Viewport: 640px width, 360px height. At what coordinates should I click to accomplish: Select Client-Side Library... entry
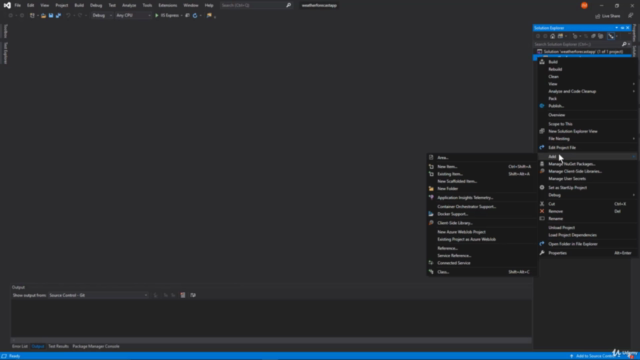(x=481, y=223)
